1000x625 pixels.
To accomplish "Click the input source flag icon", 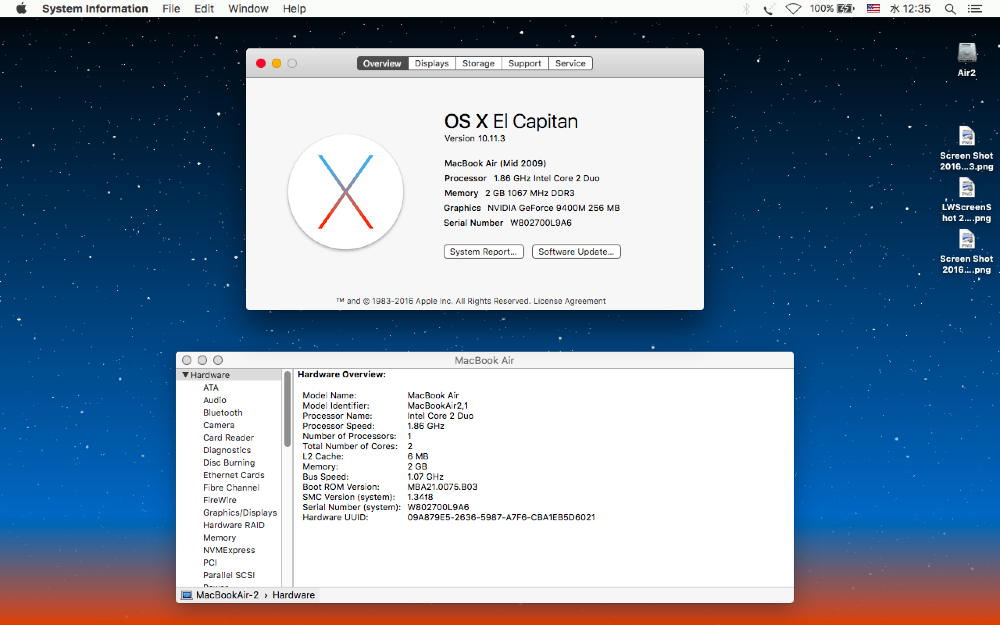I will 873,9.
